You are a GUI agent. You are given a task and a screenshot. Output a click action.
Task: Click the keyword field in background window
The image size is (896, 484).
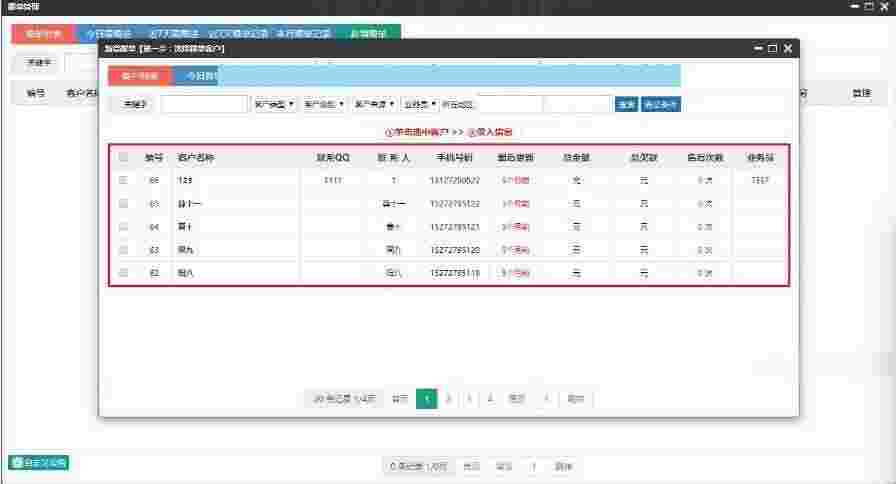click(x=80, y=62)
